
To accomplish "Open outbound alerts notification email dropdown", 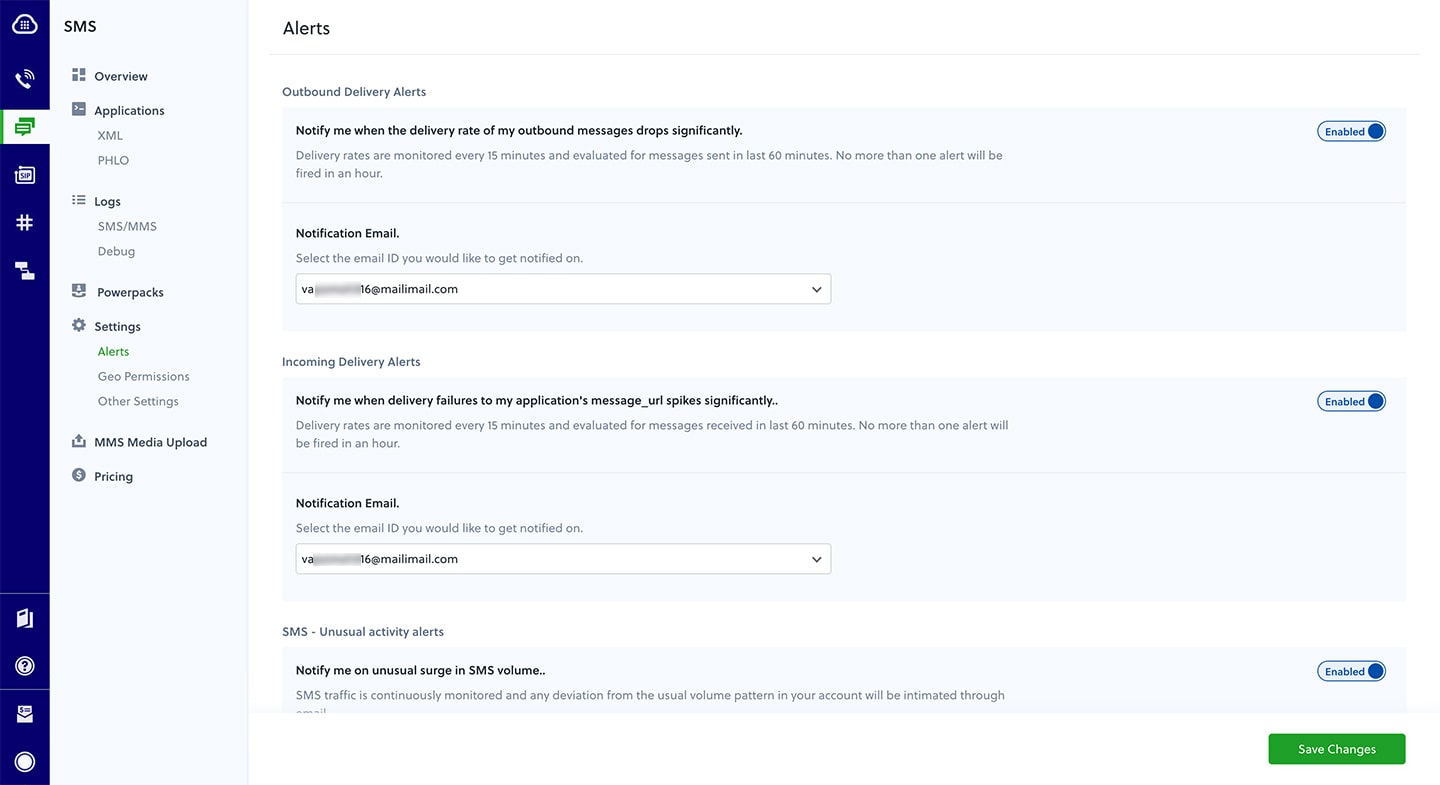I will (x=563, y=289).
